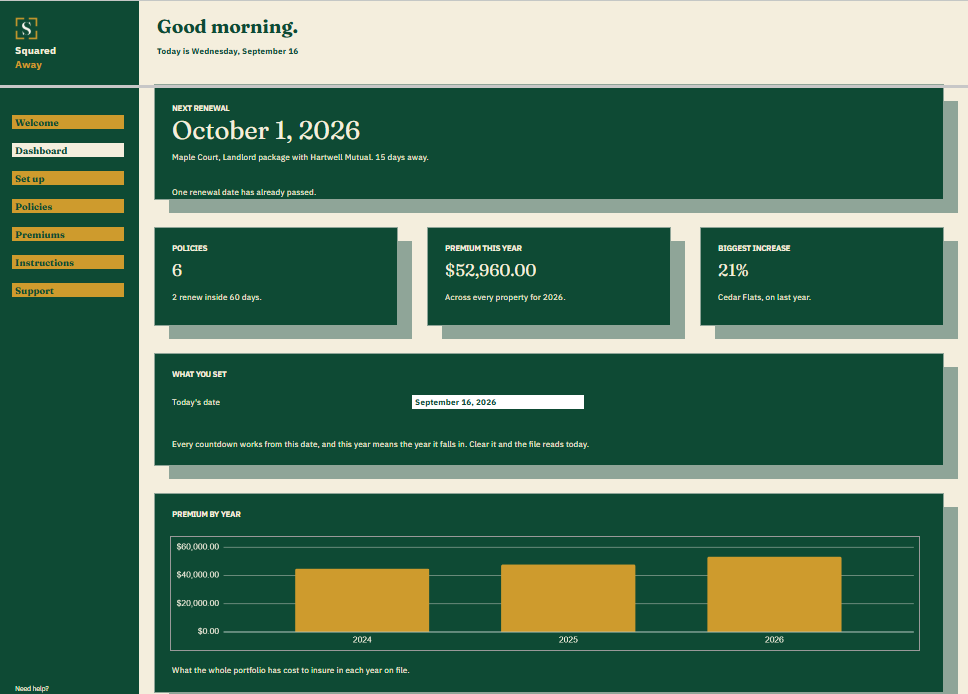Click the 2024 premium bar

(x=362, y=600)
